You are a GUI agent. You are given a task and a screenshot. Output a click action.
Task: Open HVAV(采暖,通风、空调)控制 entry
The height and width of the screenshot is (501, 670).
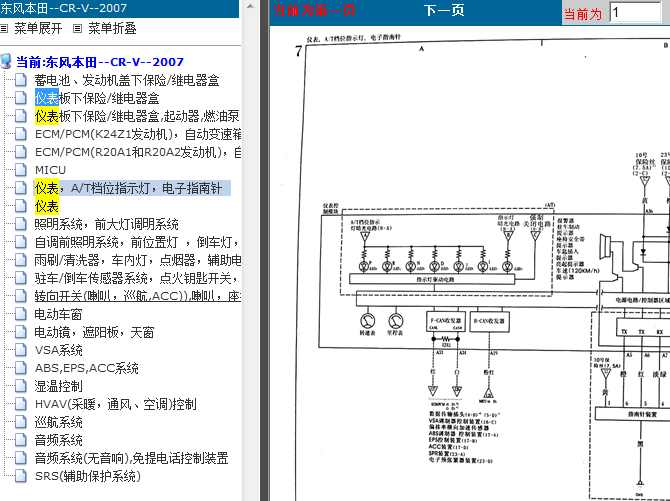tap(115, 404)
